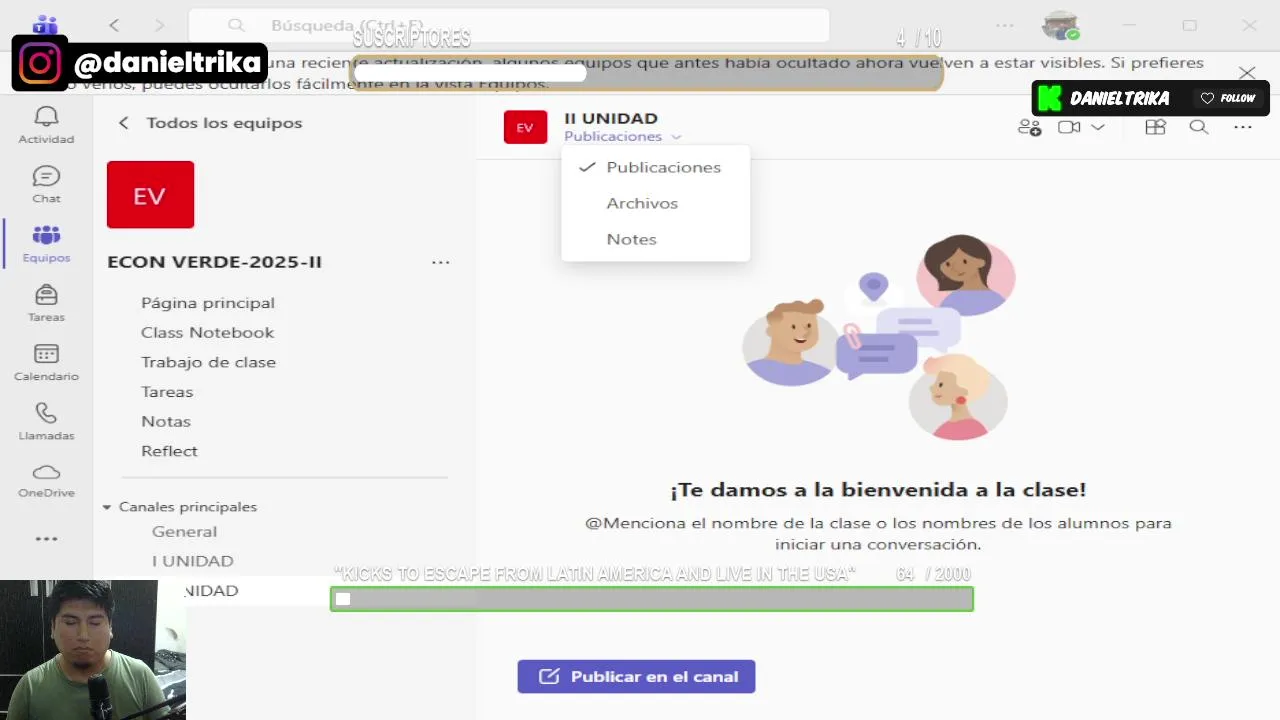
Task: Select Archivos in the dropdown menu
Action: [655, 203]
